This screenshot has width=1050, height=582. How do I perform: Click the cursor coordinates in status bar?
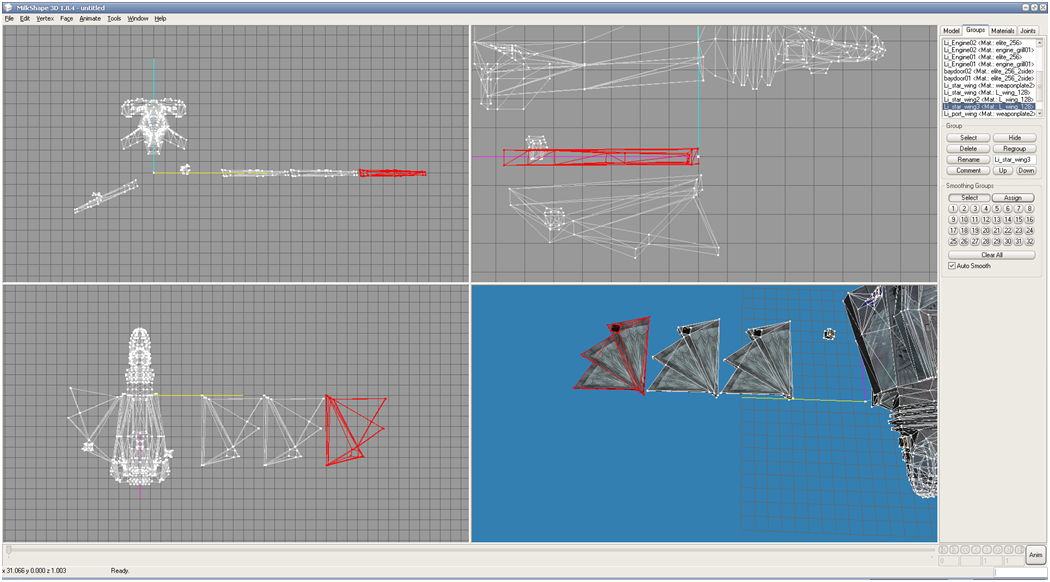34,571
